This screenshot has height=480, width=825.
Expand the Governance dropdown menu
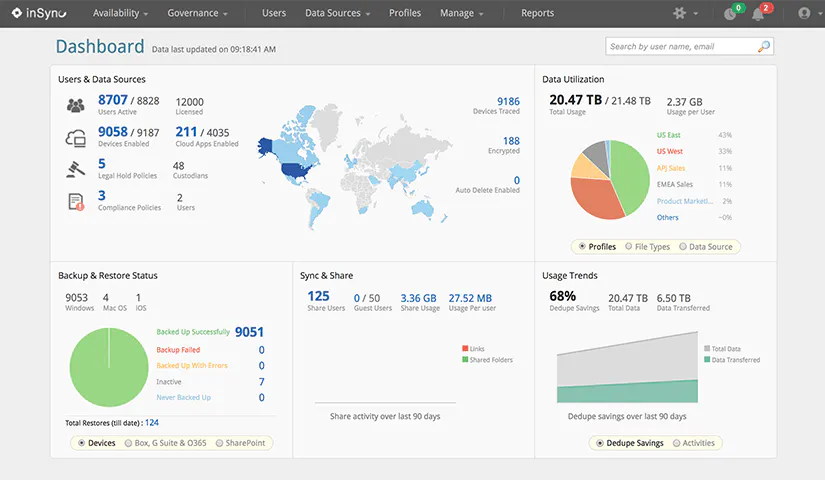coord(197,13)
